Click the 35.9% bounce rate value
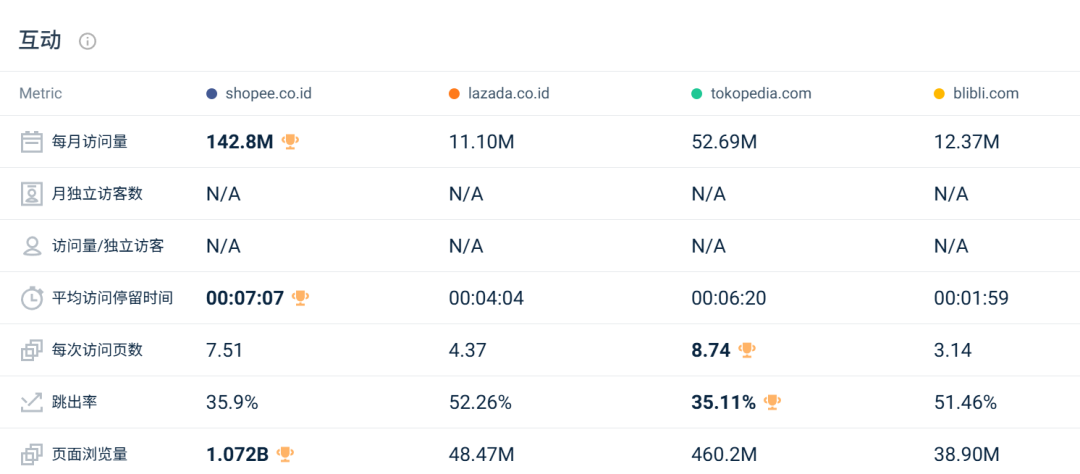 (x=232, y=402)
